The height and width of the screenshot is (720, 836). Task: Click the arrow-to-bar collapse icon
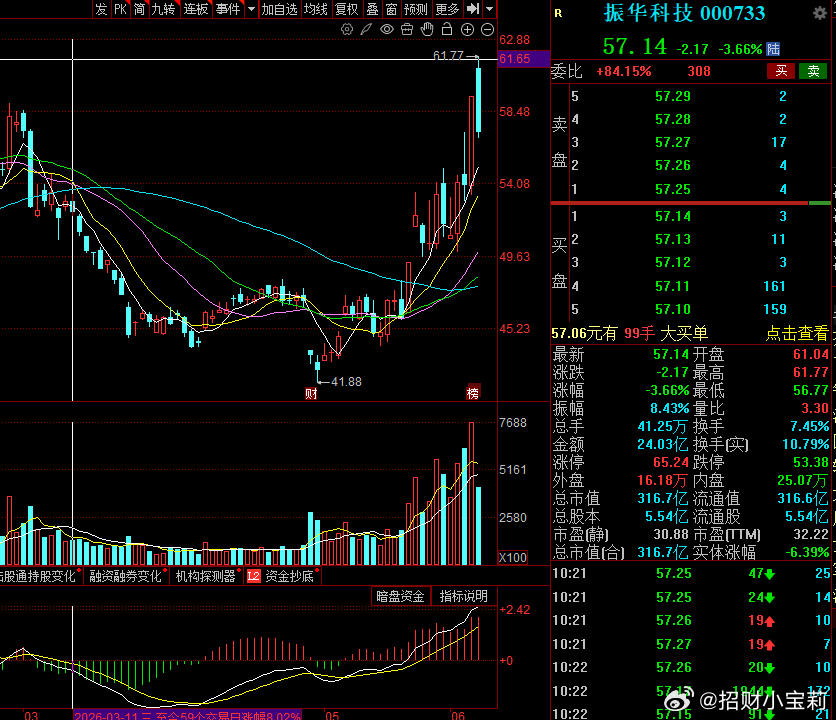[472, 9]
